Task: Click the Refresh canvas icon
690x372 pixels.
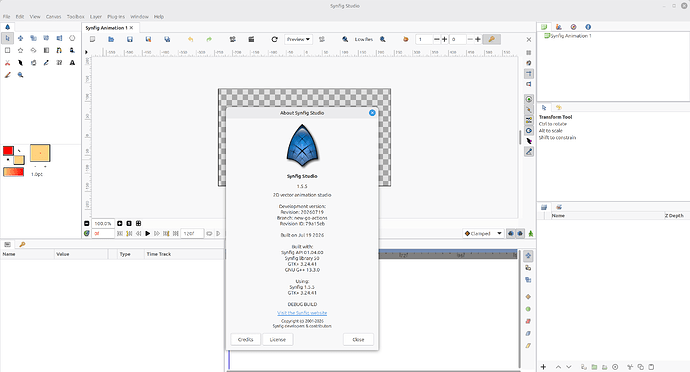Action: pyautogui.click(x=274, y=39)
